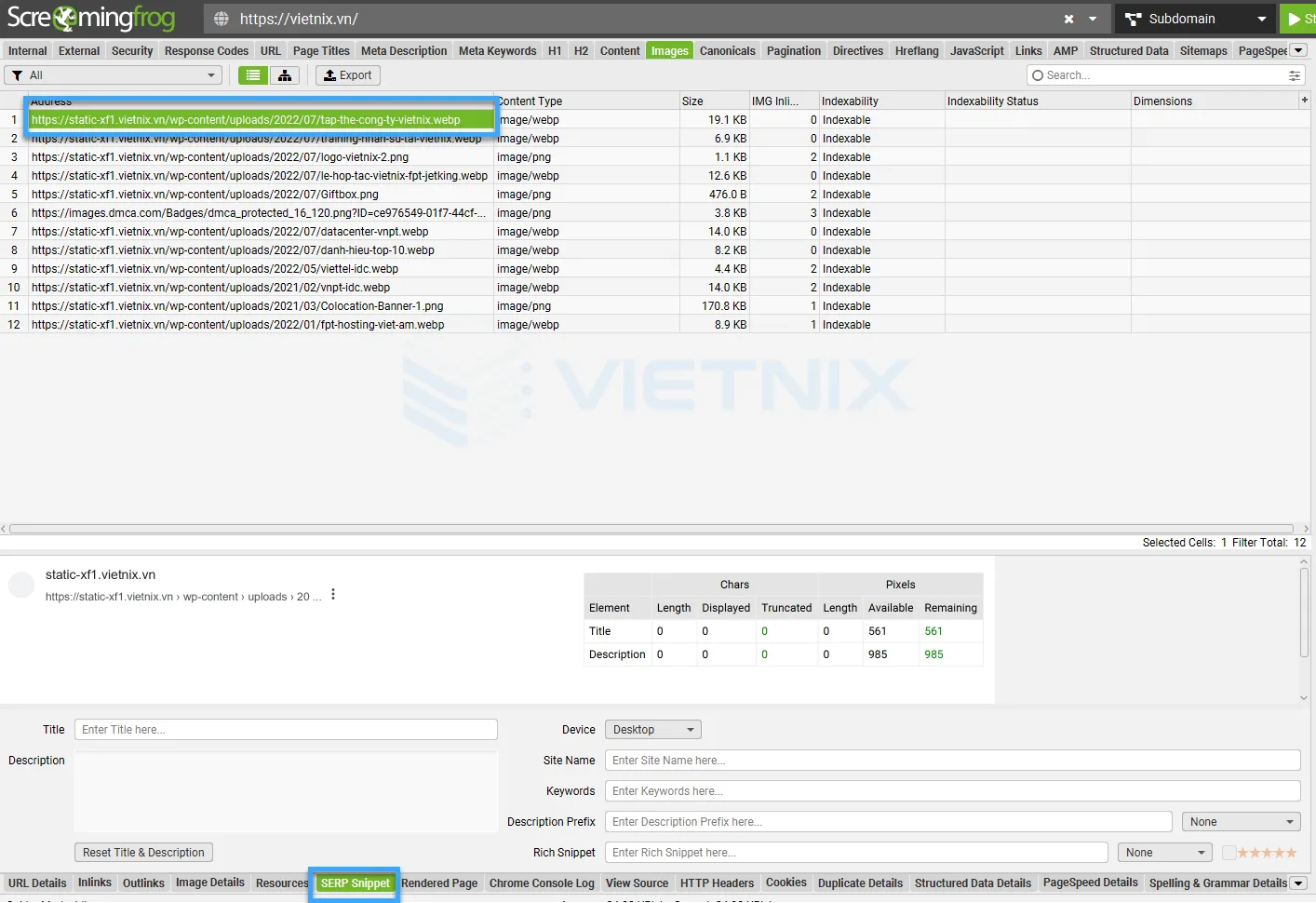Click the plus icon to add columns
The height and width of the screenshot is (903, 1316).
(x=1304, y=100)
